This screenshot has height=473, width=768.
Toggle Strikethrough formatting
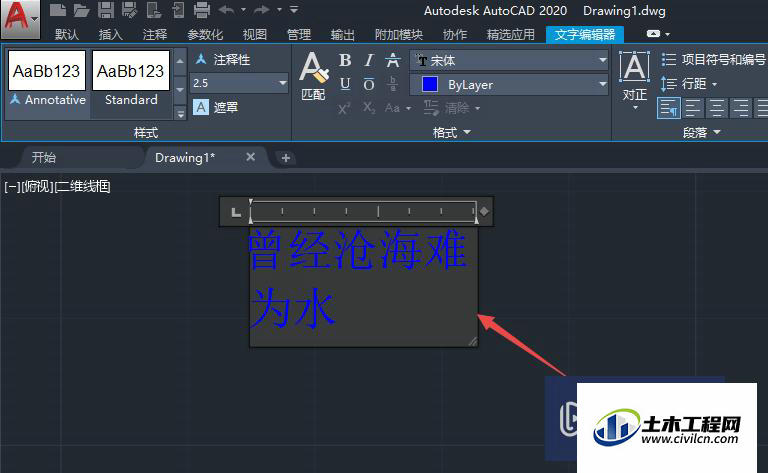click(393, 60)
